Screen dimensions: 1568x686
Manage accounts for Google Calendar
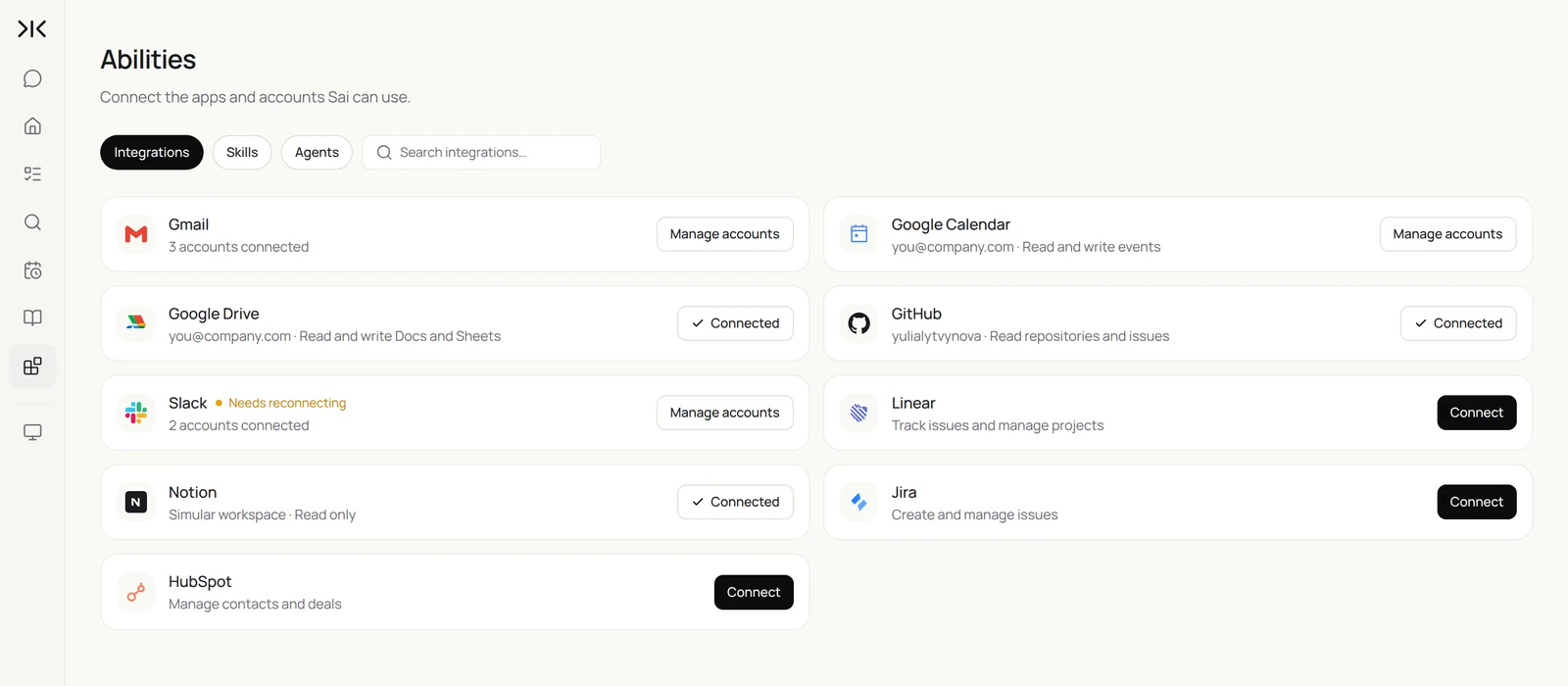coord(1447,234)
